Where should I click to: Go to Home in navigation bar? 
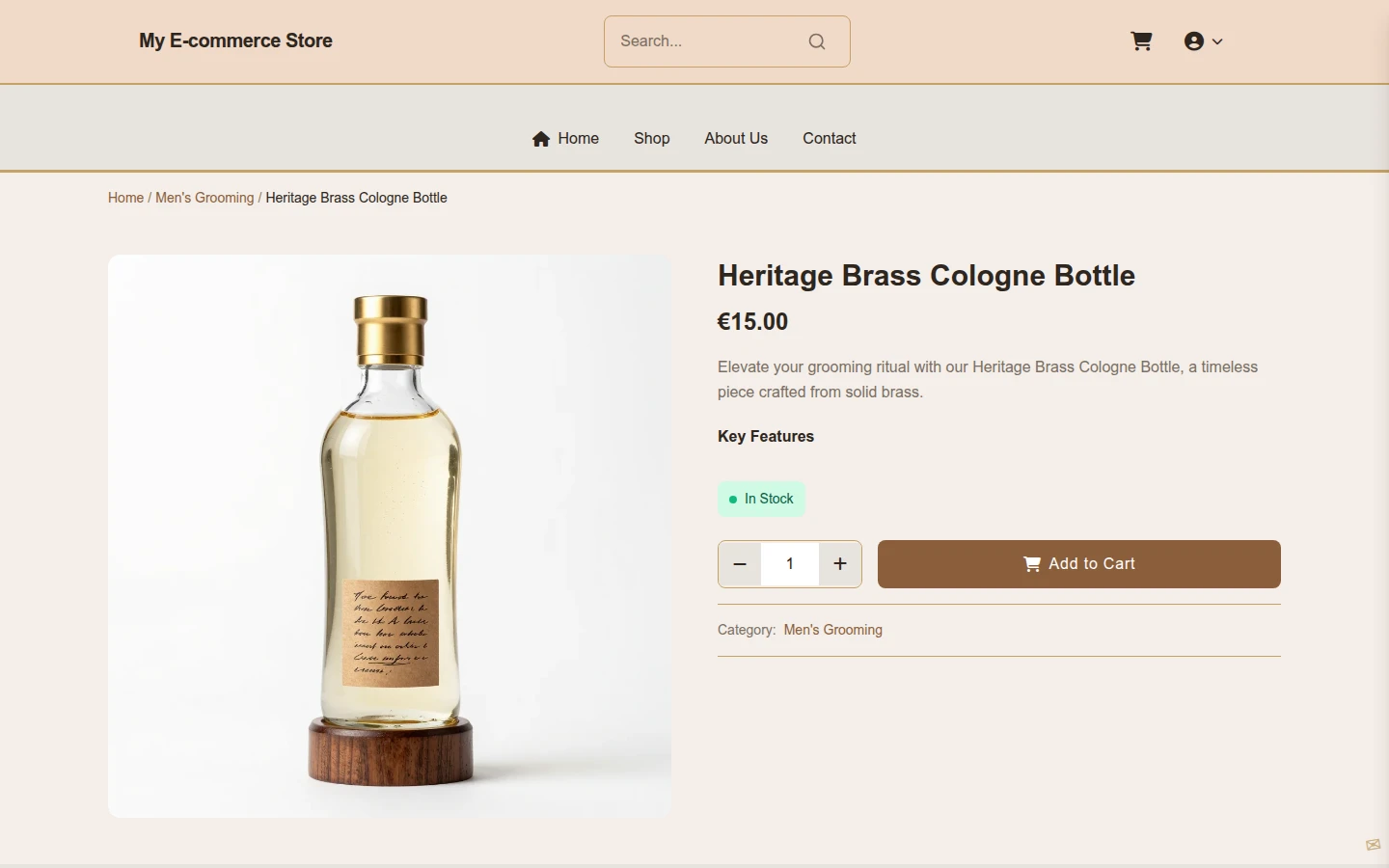(565, 139)
